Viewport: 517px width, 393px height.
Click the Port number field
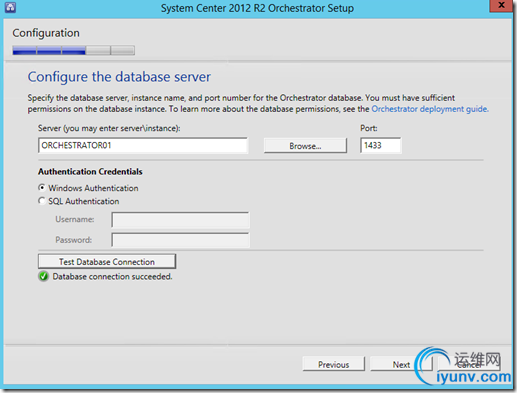point(381,145)
